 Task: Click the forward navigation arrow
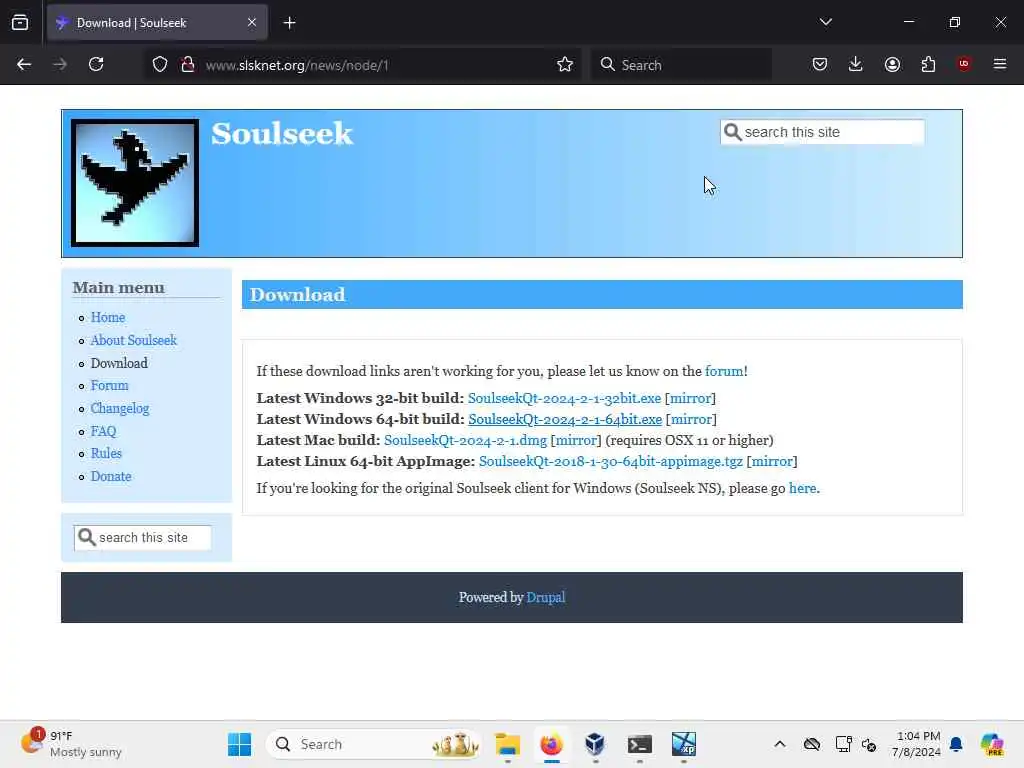pos(59,64)
